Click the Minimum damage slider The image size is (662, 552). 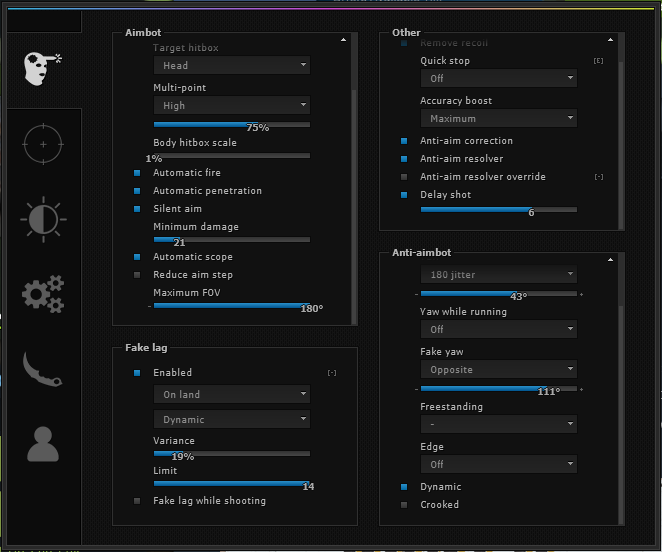[231, 240]
